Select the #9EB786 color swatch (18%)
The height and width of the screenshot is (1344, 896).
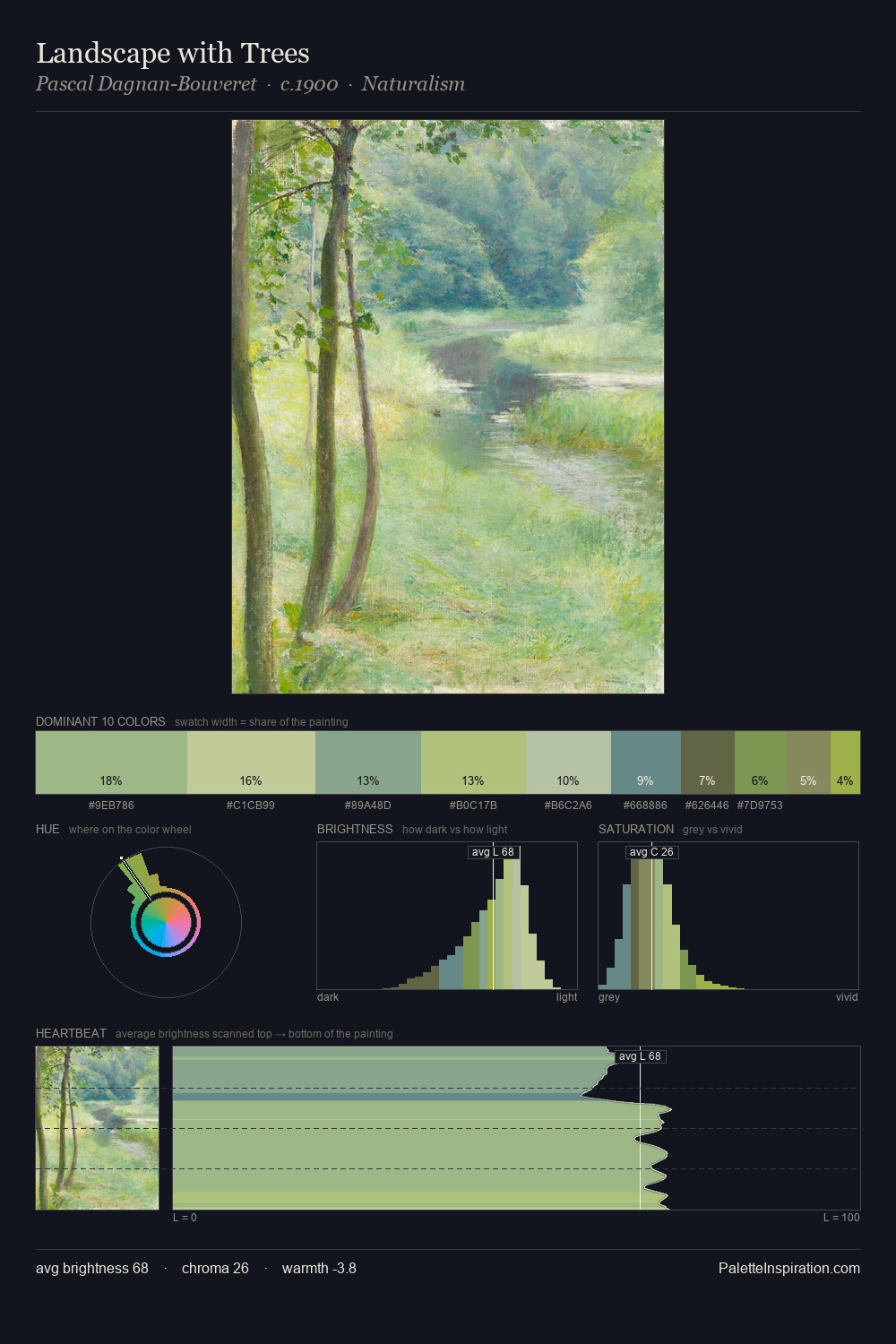pos(111,762)
